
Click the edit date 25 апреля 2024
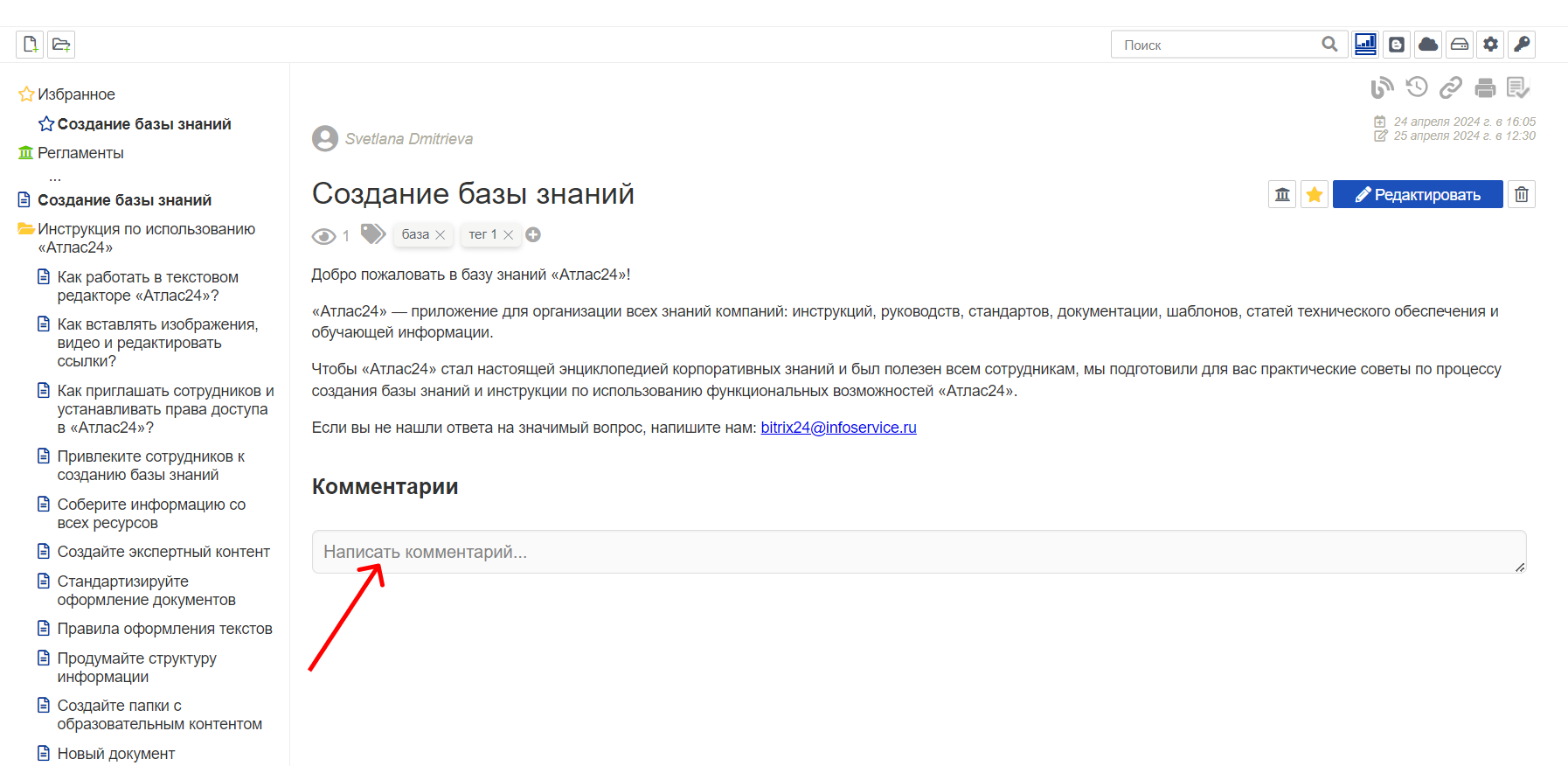1464,136
